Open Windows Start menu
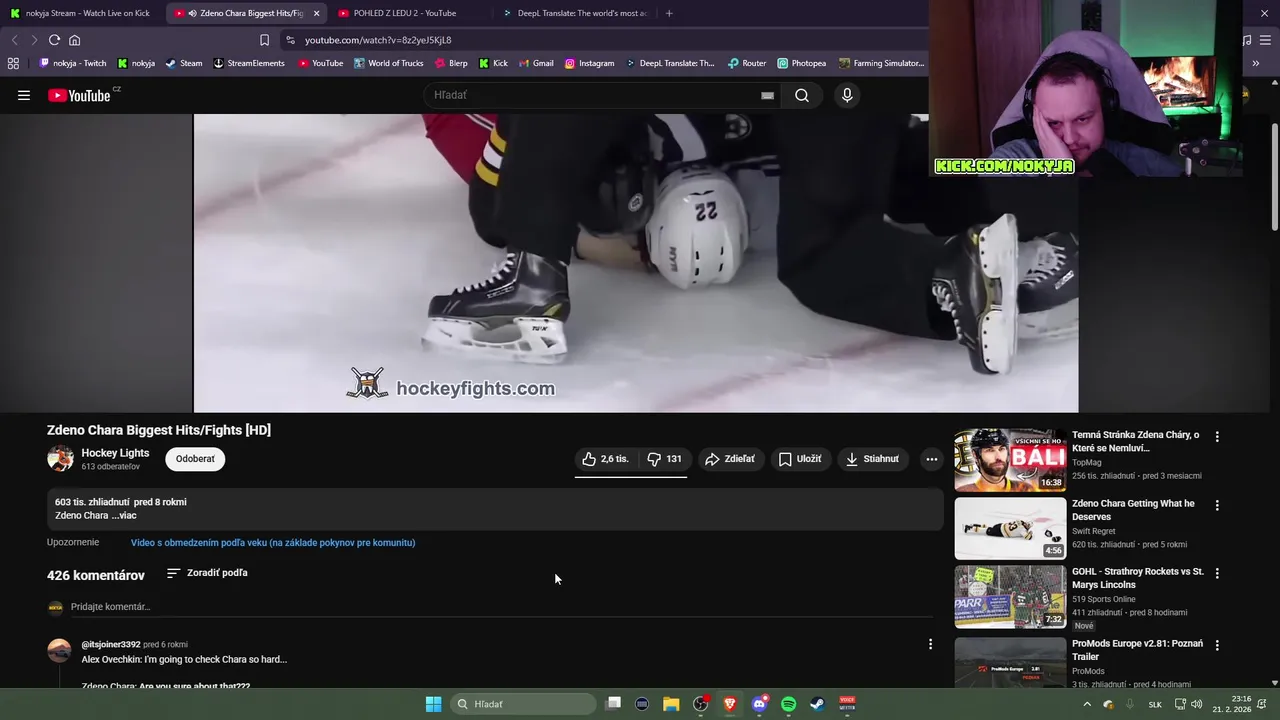1280x720 pixels. pyautogui.click(x=433, y=704)
